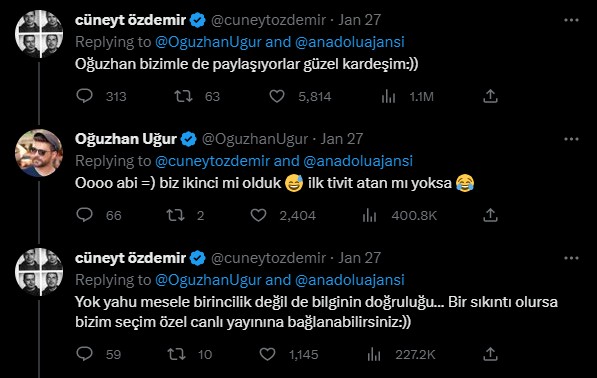Open Oğuzhan Uğur's profile picture
Image resolution: width=597 pixels, height=378 pixels.
coord(39,153)
